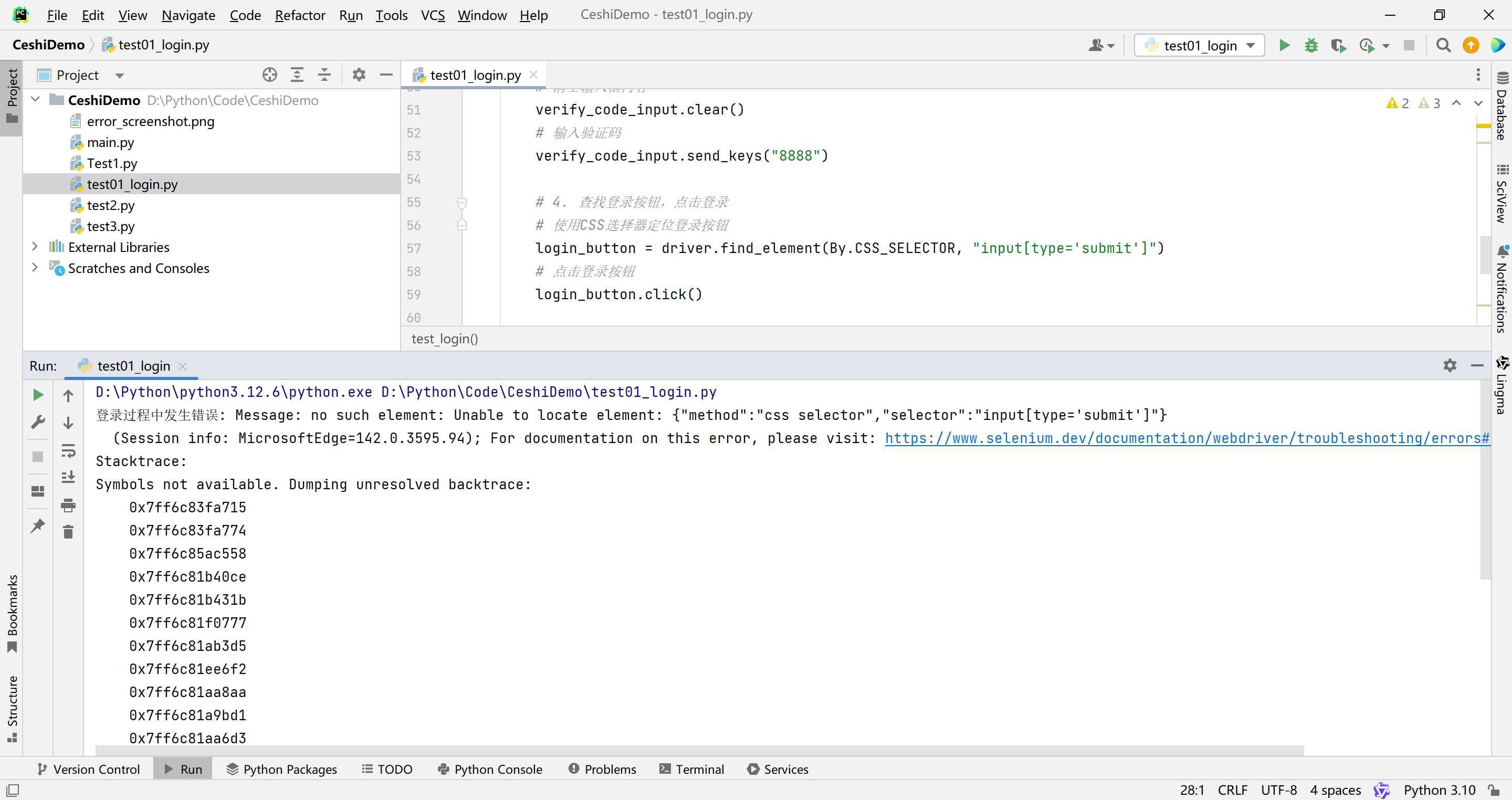Open the VCS menu
The height and width of the screenshot is (800, 1512).
coord(433,15)
